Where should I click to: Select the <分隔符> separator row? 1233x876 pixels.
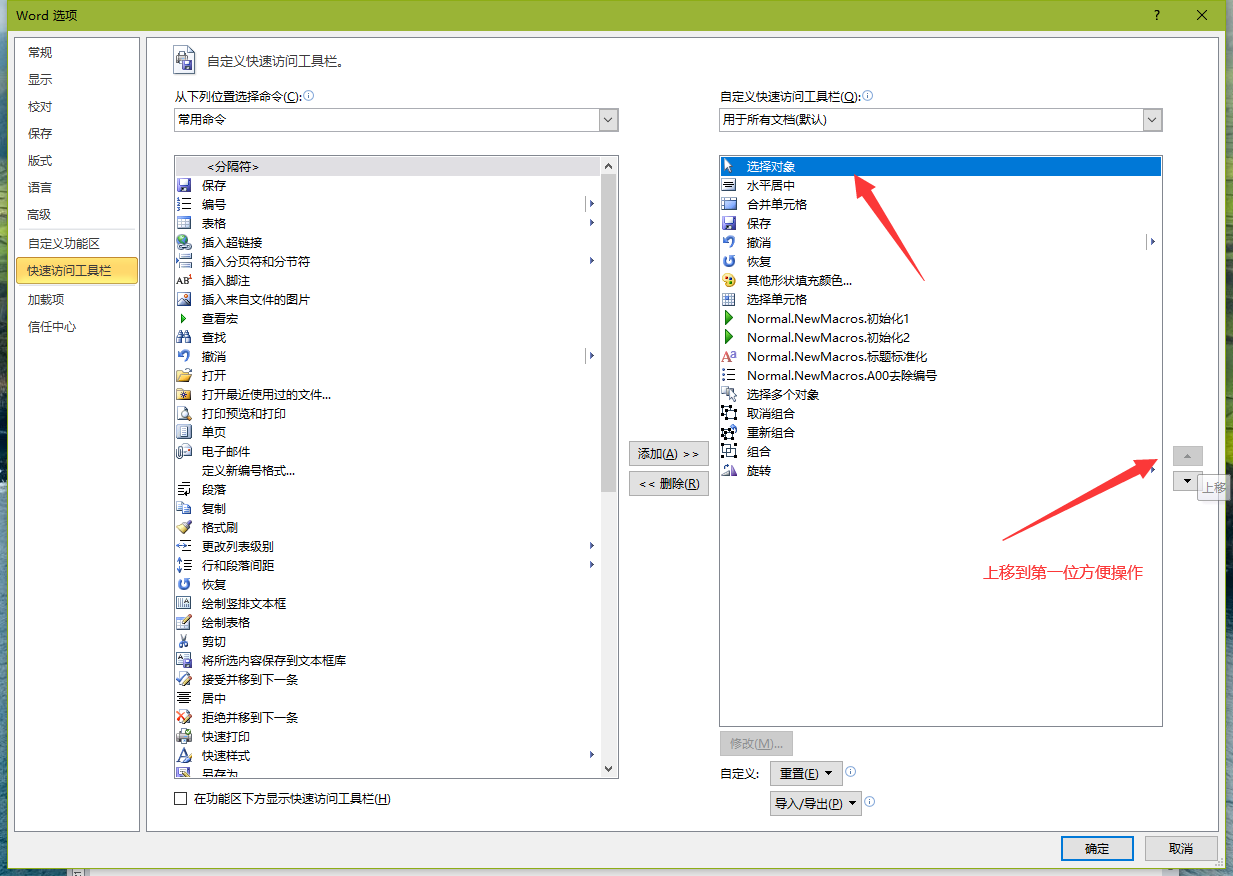(x=387, y=166)
